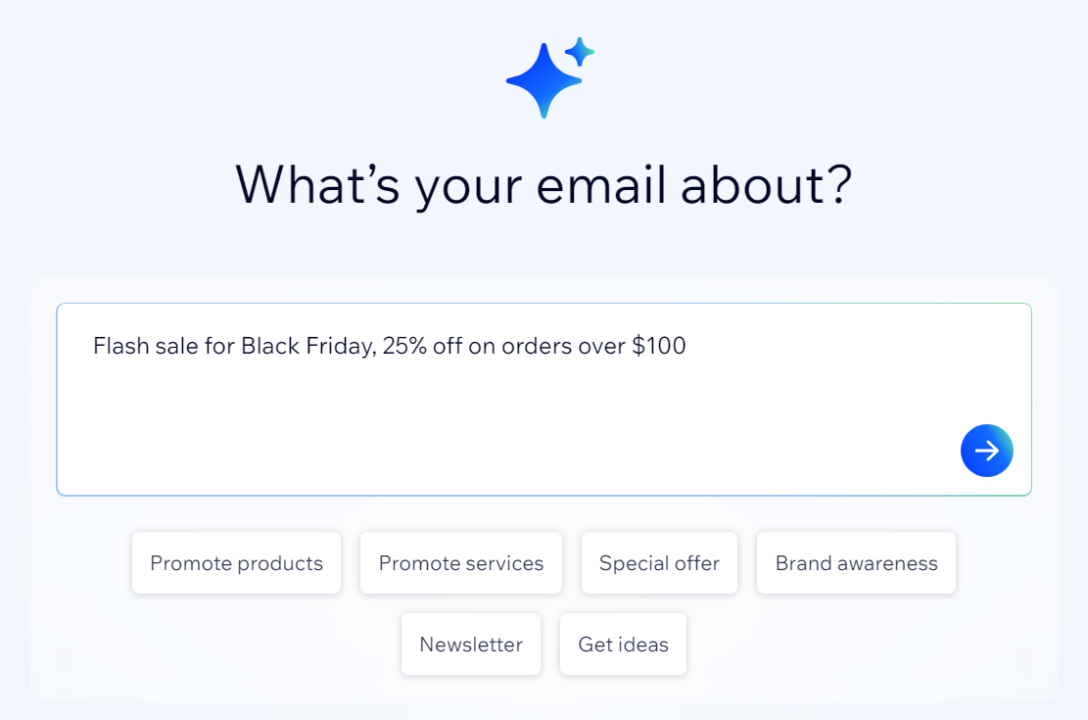The width and height of the screenshot is (1088, 720).
Task: Click the small sparkle star beside the logo
Action: tap(579, 51)
